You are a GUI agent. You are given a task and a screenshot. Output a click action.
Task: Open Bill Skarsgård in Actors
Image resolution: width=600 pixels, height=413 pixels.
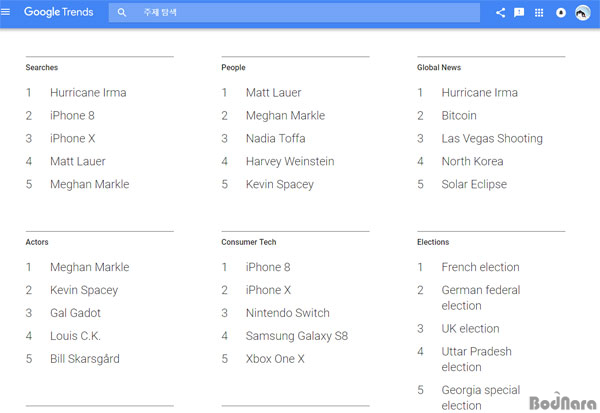pos(85,359)
